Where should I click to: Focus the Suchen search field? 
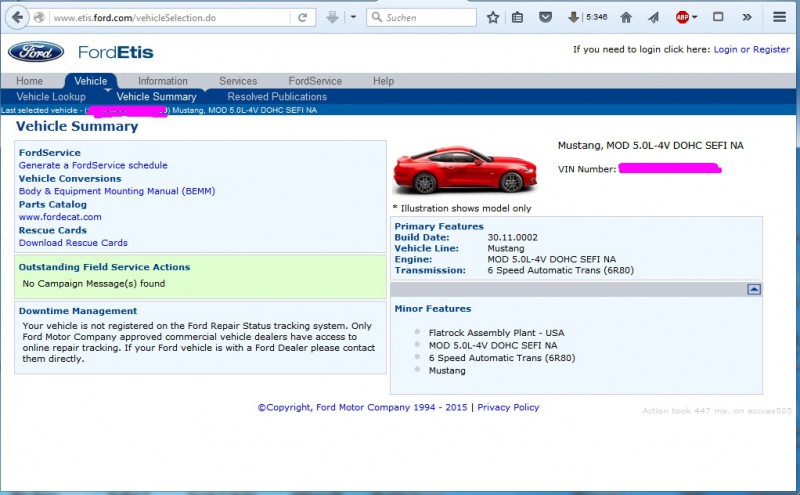pos(421,17)
